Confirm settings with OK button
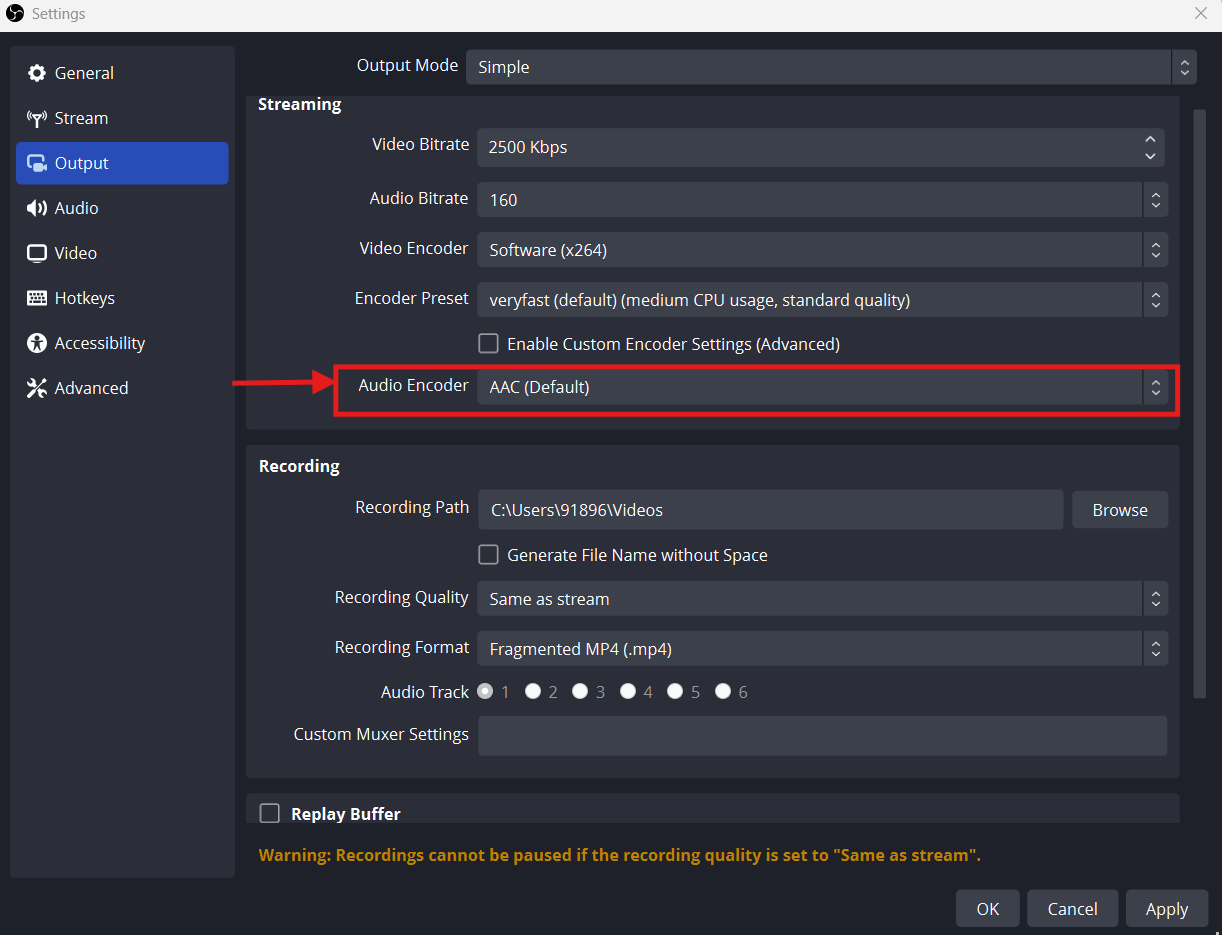Image resolution: width=1222 pixels, height=935 pixels. pos(988,909)
